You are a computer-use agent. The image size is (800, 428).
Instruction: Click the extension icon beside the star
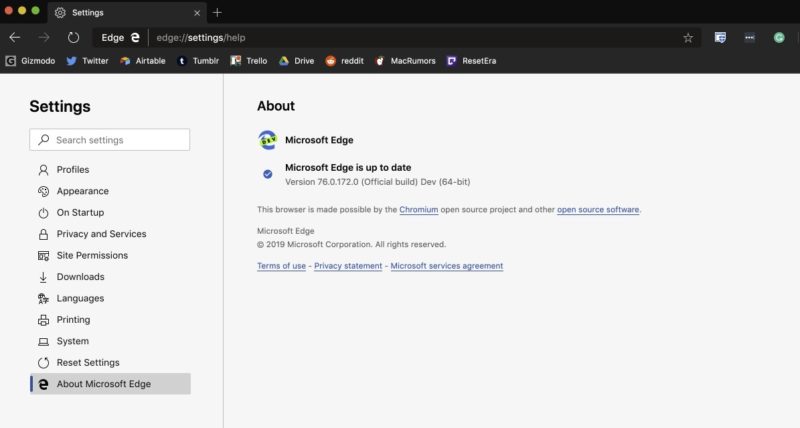[720, 37]
